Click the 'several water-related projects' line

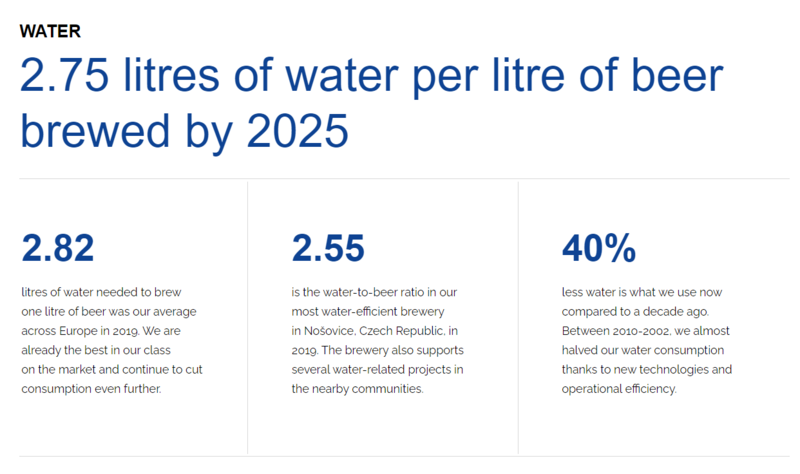tap(377, 369)
